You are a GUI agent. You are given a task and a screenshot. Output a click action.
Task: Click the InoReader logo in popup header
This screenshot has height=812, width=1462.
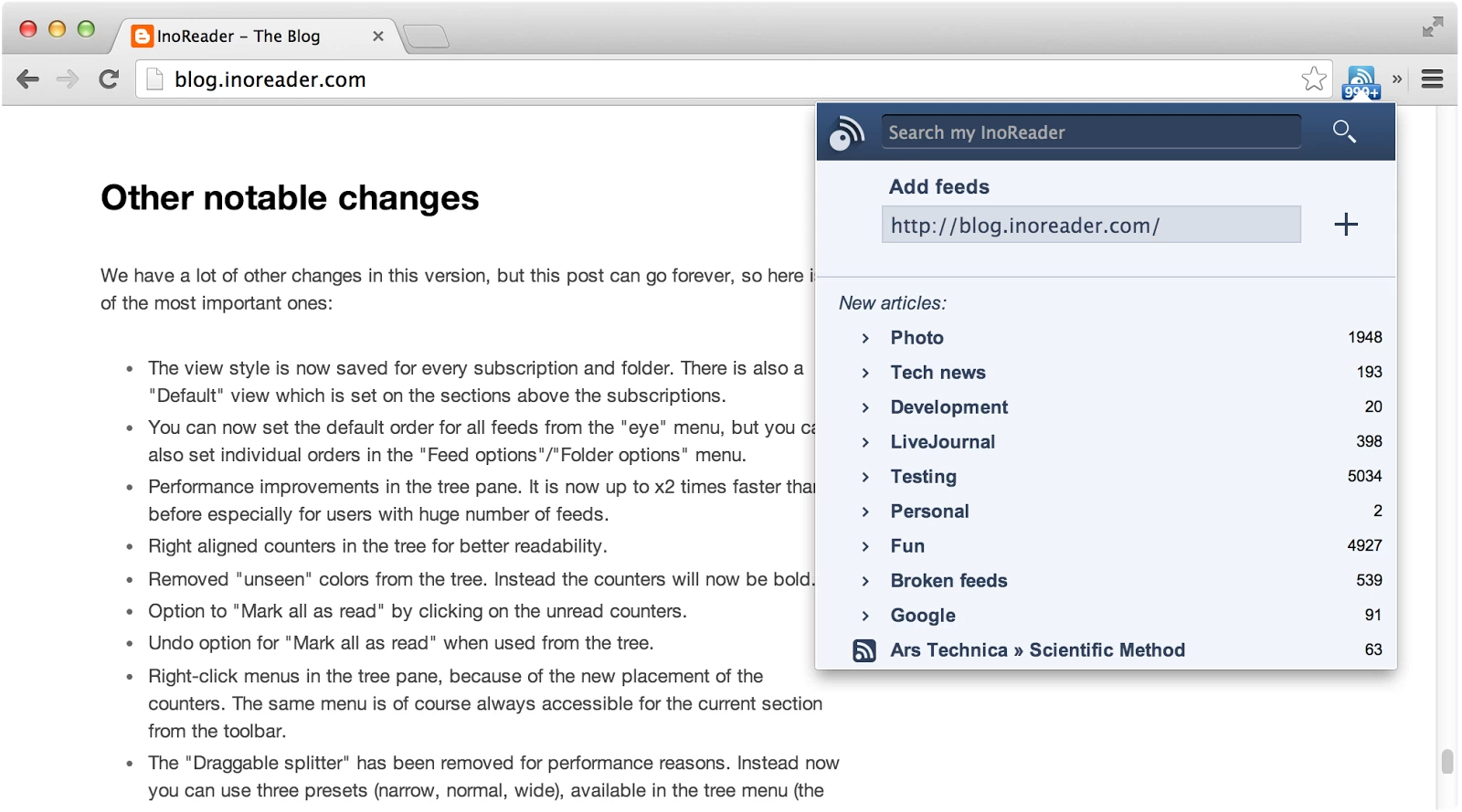point(846,132)
